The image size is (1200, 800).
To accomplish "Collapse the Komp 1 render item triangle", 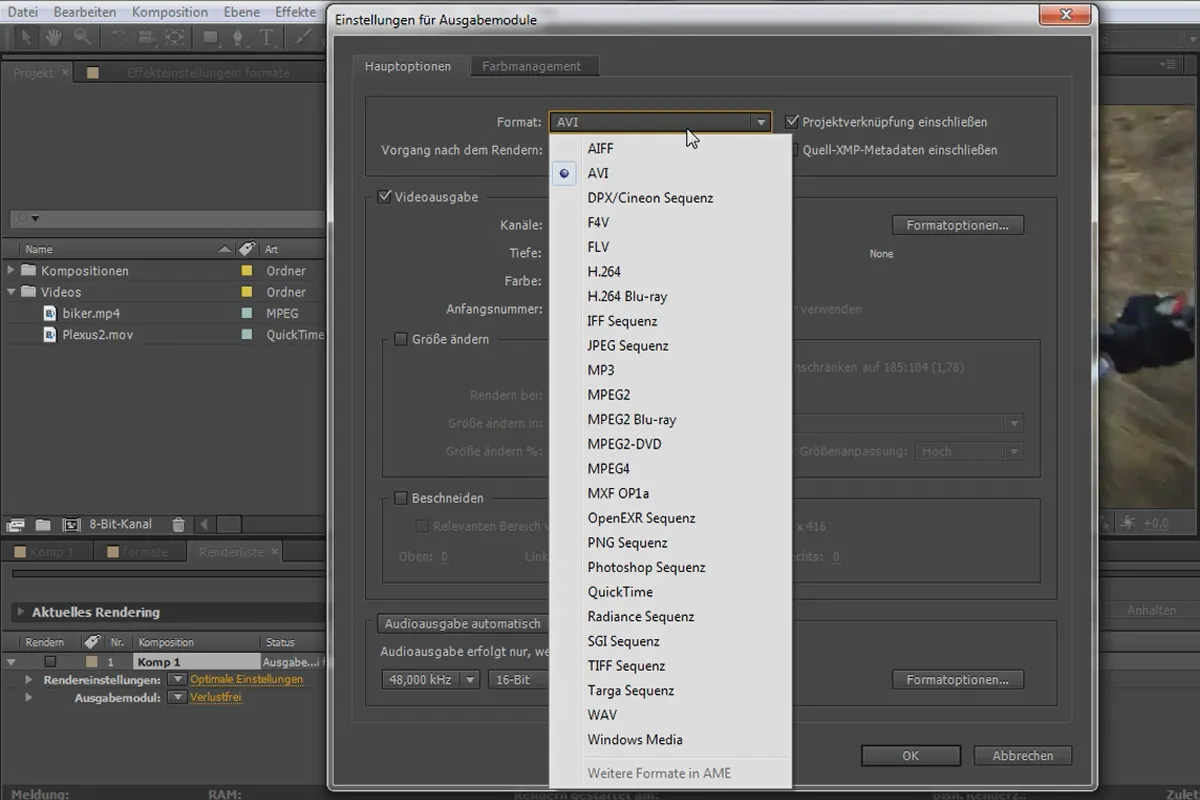I will (x=11, y=662).
